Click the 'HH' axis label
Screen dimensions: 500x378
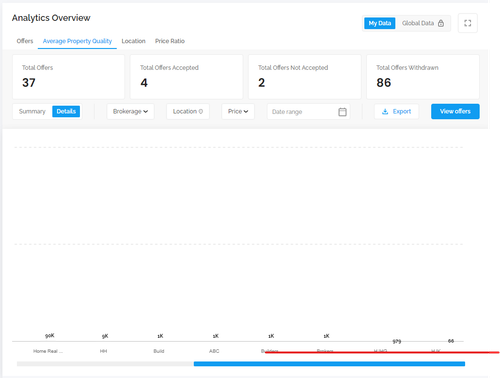click(103, 351)
